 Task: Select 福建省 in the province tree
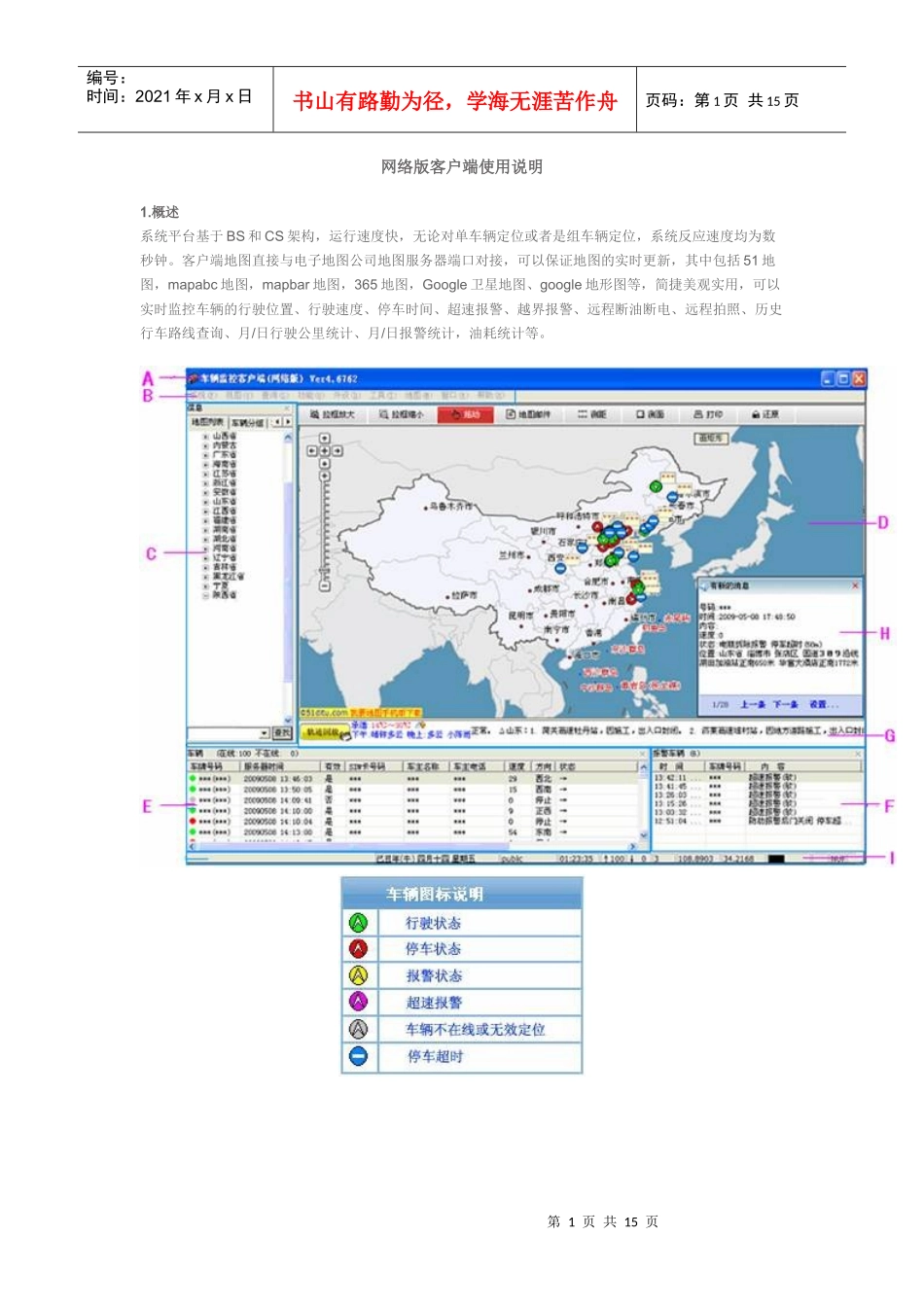pos(225,520)
